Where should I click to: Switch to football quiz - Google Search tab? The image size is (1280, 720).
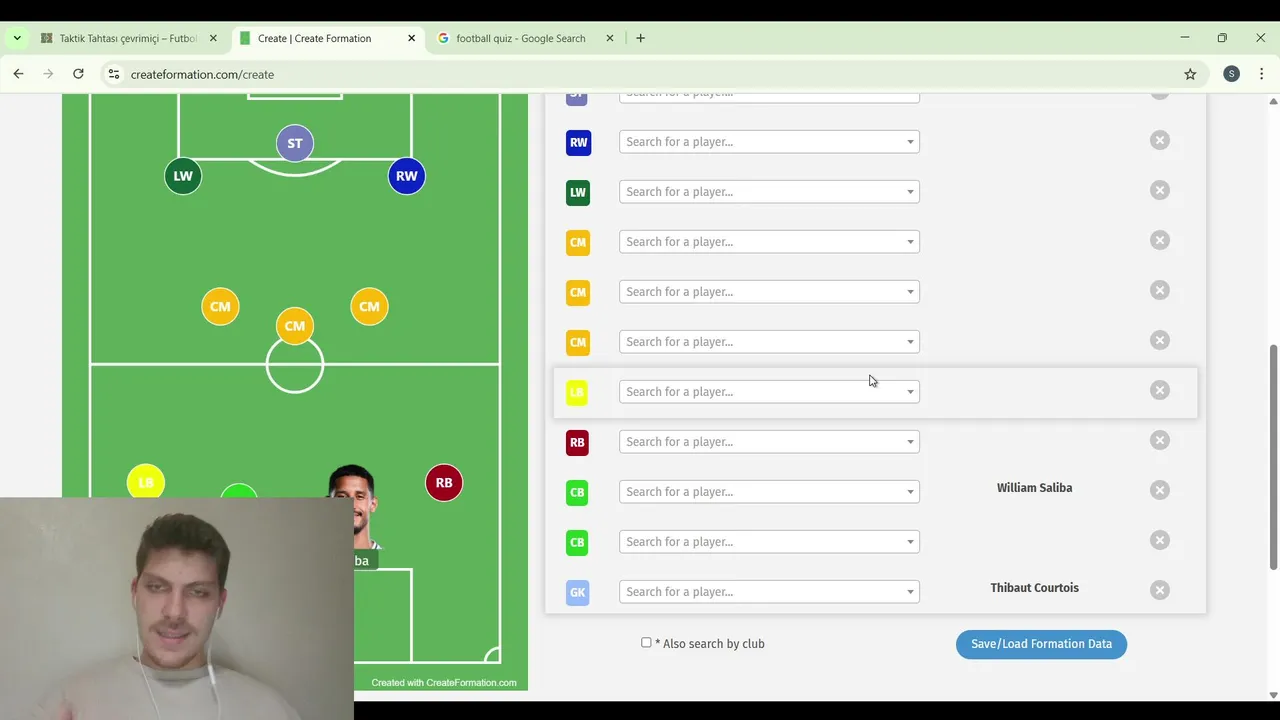[526, 38]
